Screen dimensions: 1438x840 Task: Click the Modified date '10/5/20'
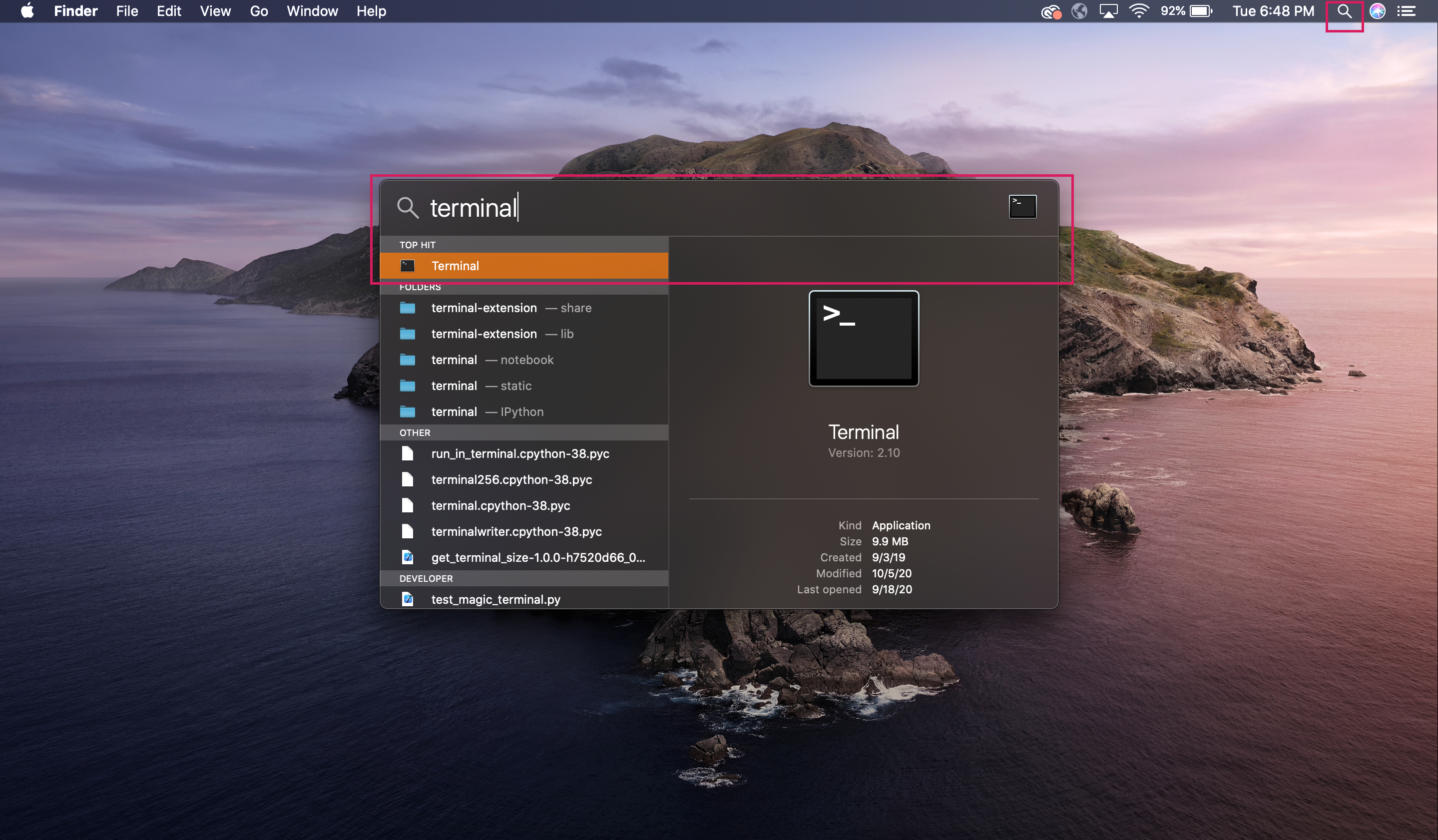[x=892, y=573]
